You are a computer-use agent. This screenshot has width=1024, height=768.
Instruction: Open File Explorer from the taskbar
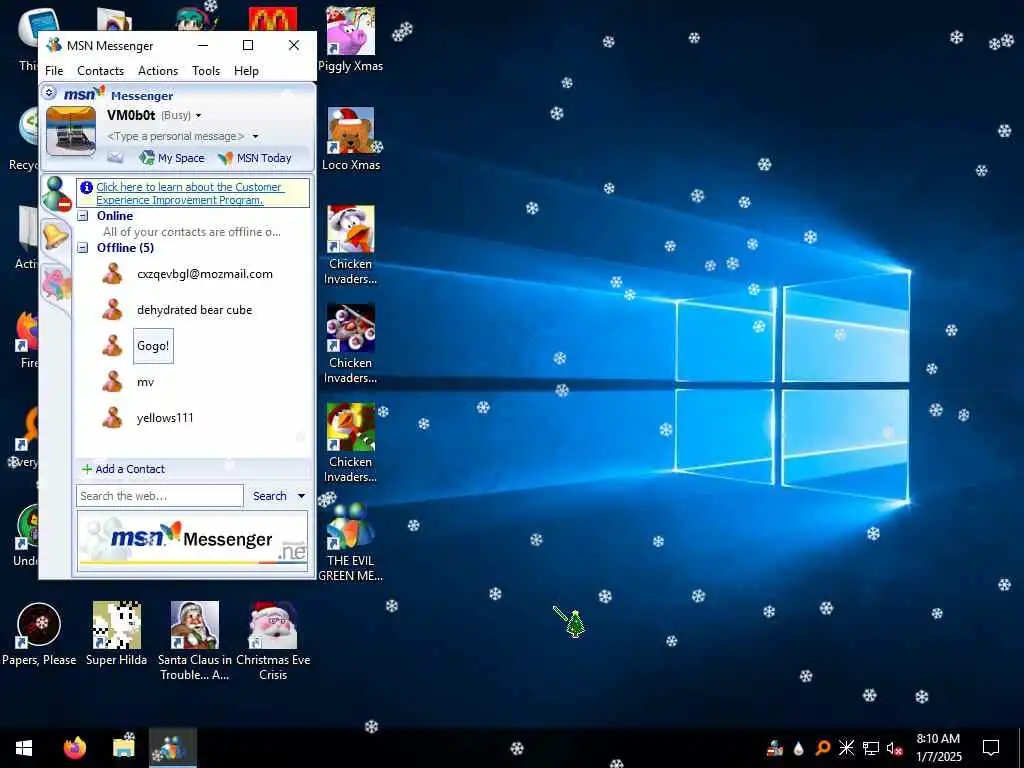coord(123,748)
